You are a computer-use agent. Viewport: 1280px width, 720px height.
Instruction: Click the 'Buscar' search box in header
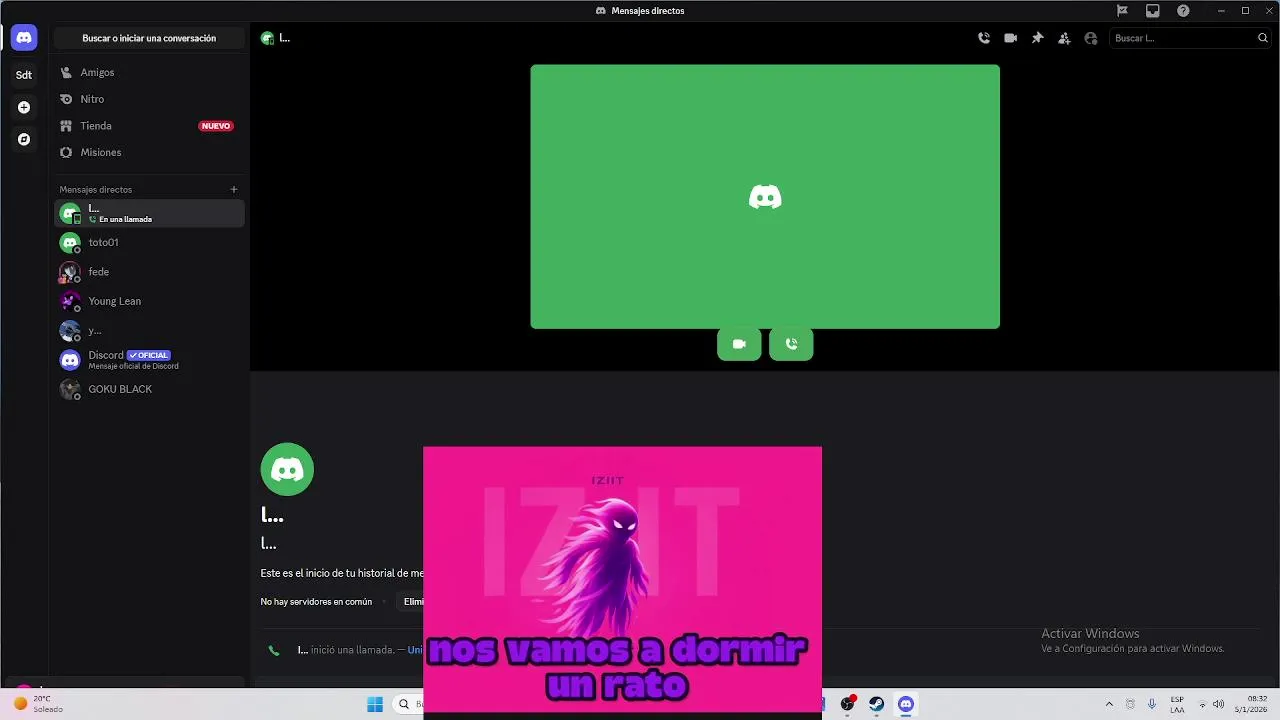pos(1190,38)
